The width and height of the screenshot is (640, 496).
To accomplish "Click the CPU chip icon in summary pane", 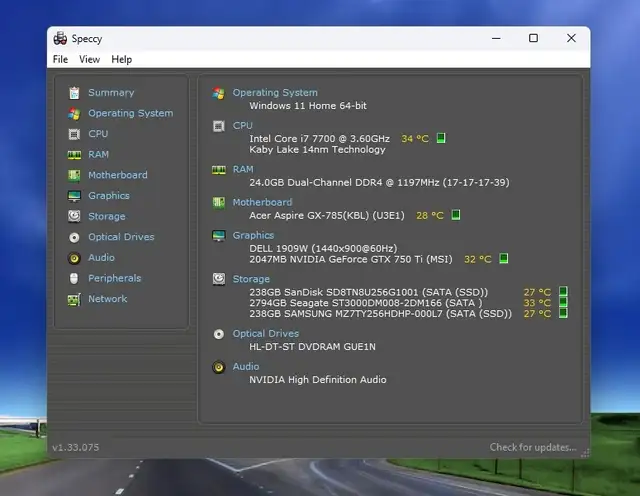I will pyautogui.click(x=218, y=126).
